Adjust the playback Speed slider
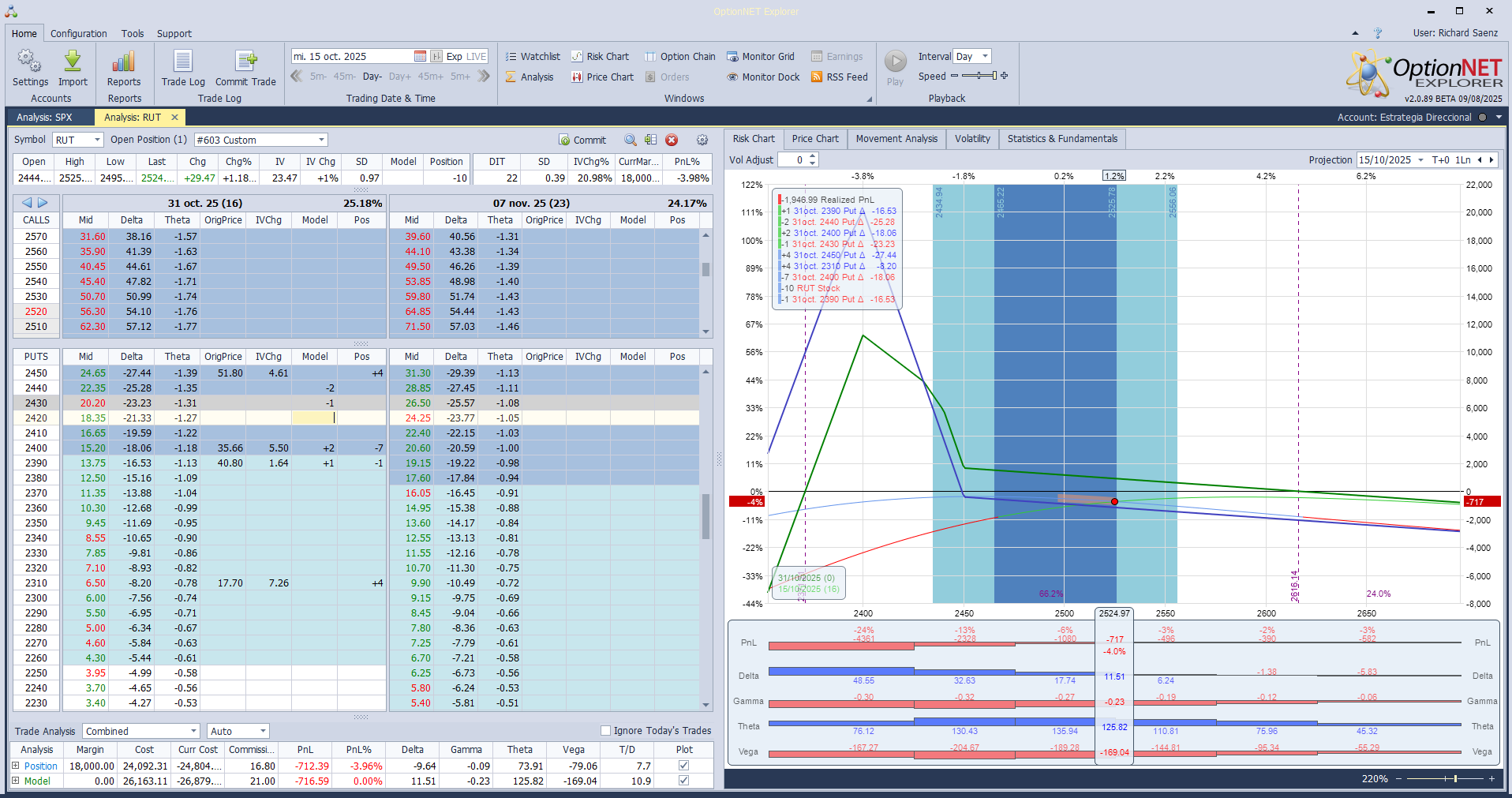Image resolution: width=1512 pixels, height=798 pixels. coord(979,76)
